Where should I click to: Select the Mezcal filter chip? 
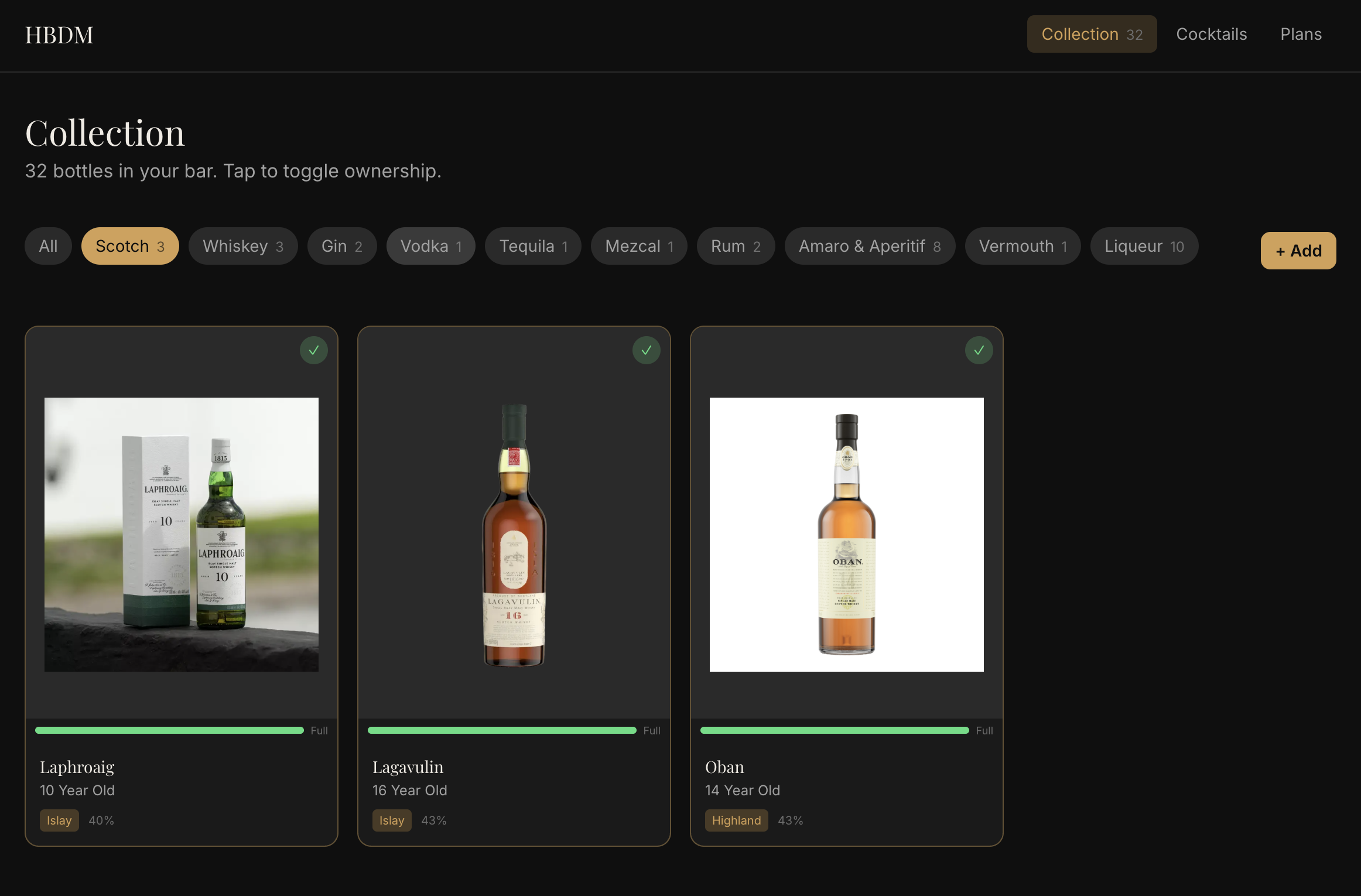click(x=638, y=246)
